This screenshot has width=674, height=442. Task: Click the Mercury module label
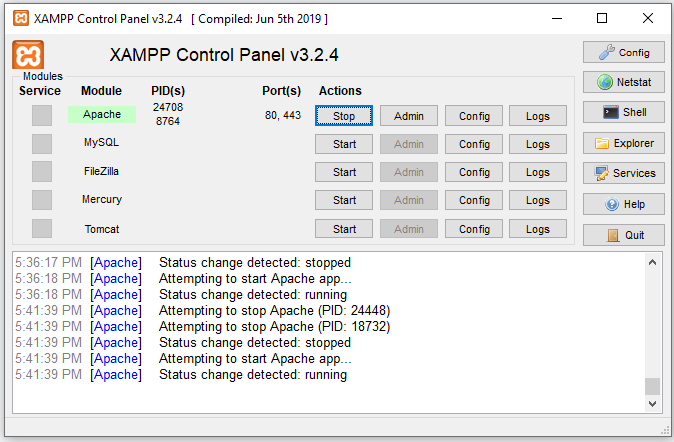pyautogui.click(x=102, y=200)
